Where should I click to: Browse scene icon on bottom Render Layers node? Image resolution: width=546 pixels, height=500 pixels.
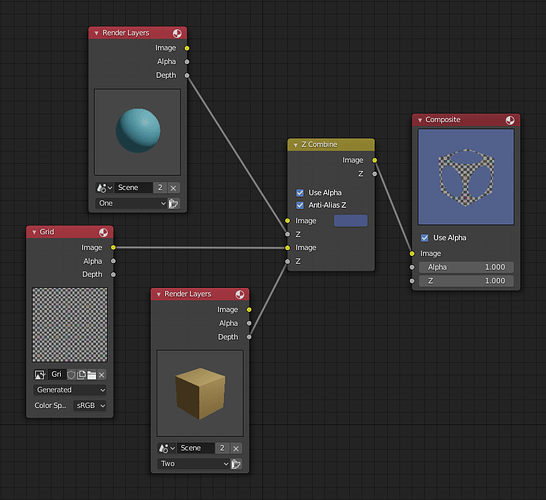click(166, 448)
